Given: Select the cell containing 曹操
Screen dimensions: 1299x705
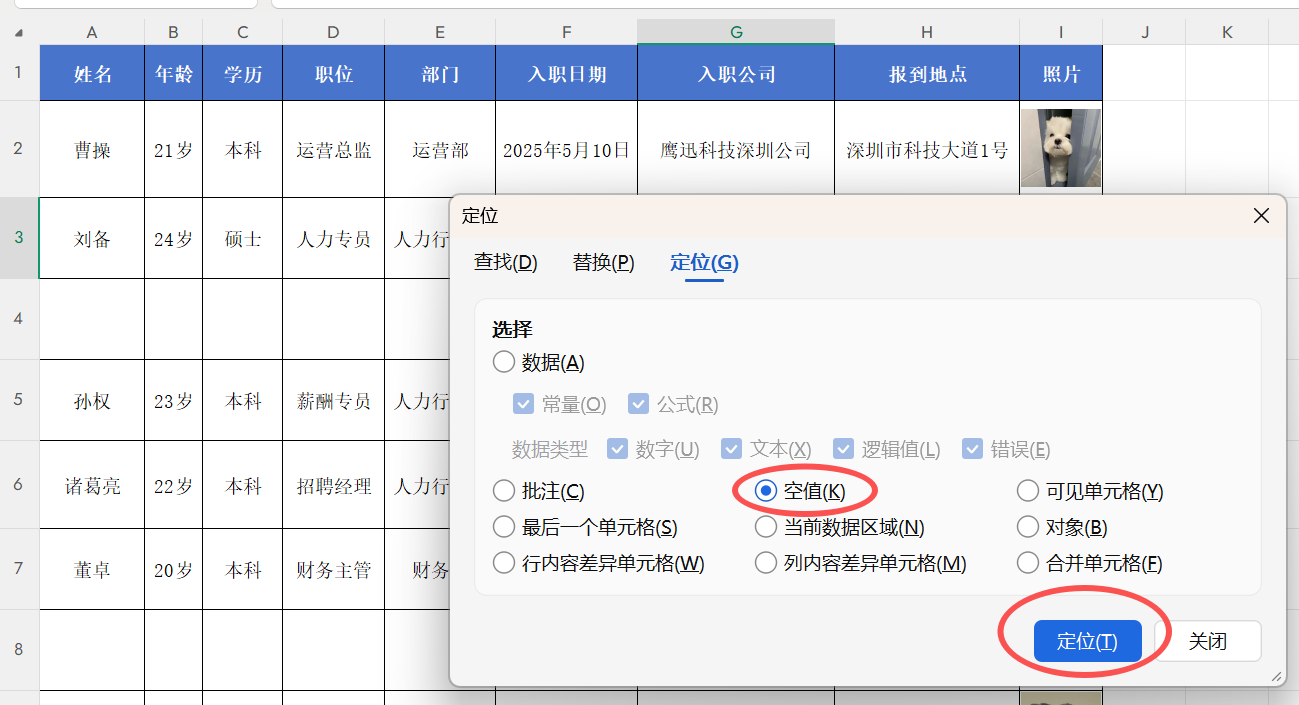Looking at the screenshot, I should (91, 148).
